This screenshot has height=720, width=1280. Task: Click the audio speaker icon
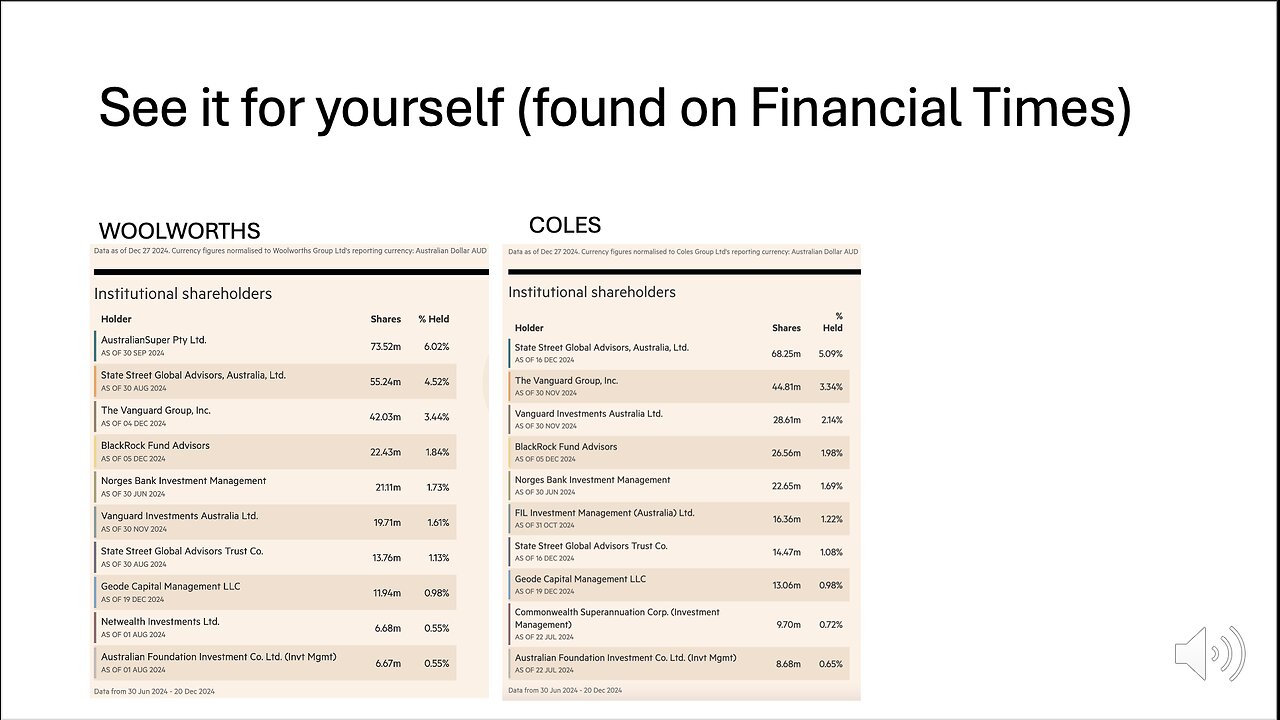coord(1210,654)
